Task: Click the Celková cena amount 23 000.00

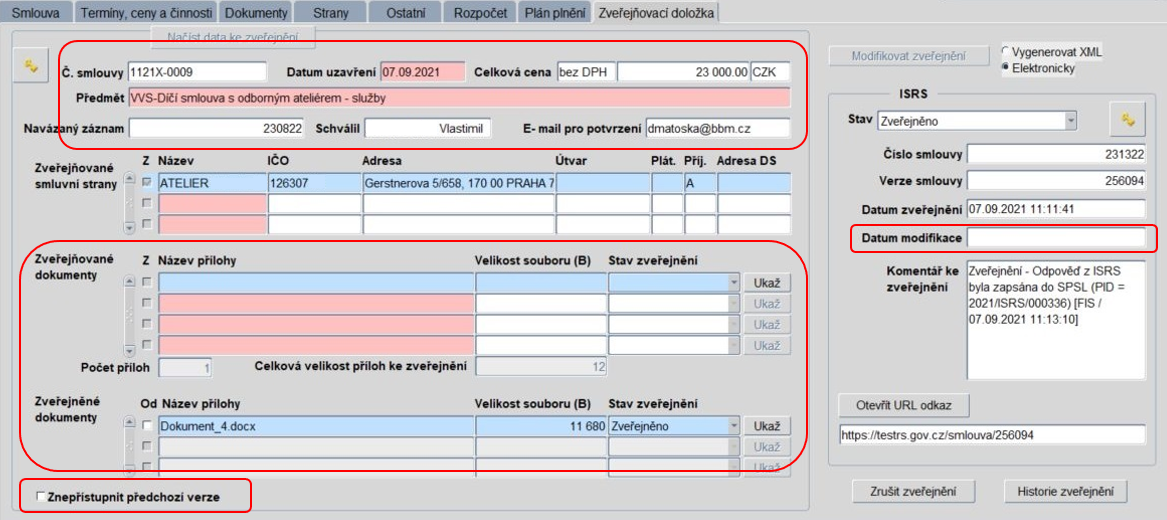Action: (682, 72)
